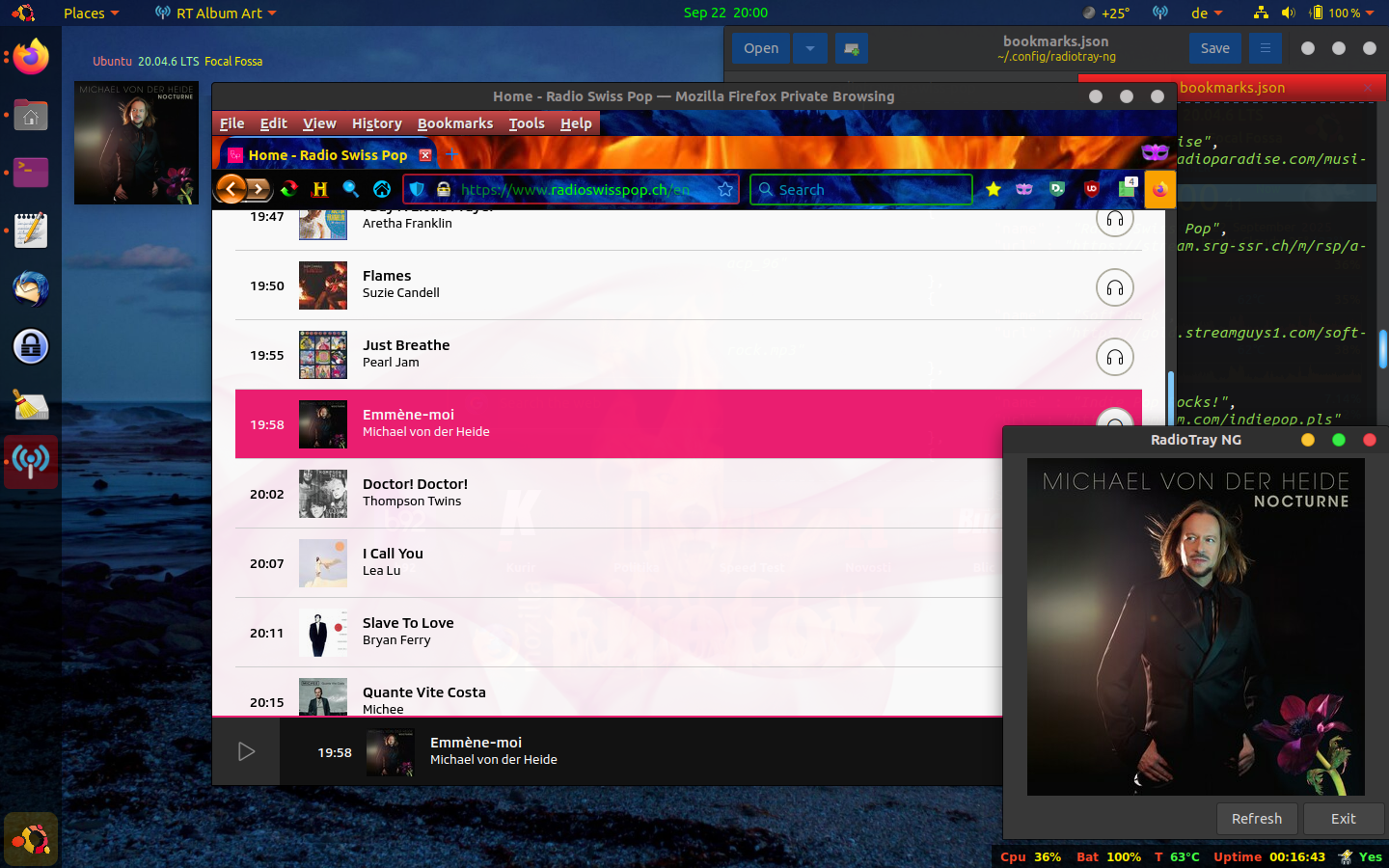
Task: Click the radio tower tray icon
Action: pos(1160,13)
